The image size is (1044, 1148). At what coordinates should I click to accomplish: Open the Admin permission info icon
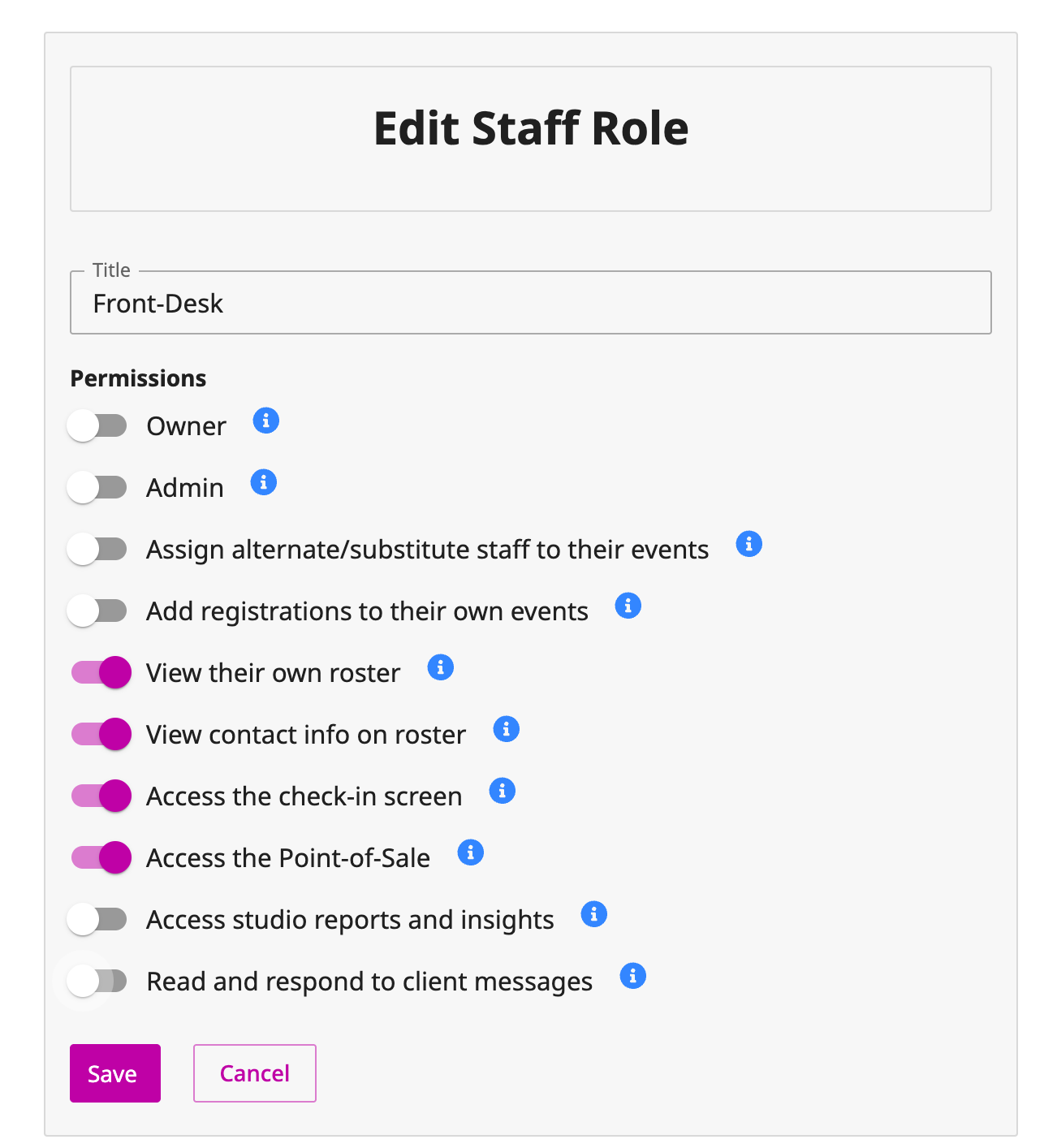click(x=264, y=482)
